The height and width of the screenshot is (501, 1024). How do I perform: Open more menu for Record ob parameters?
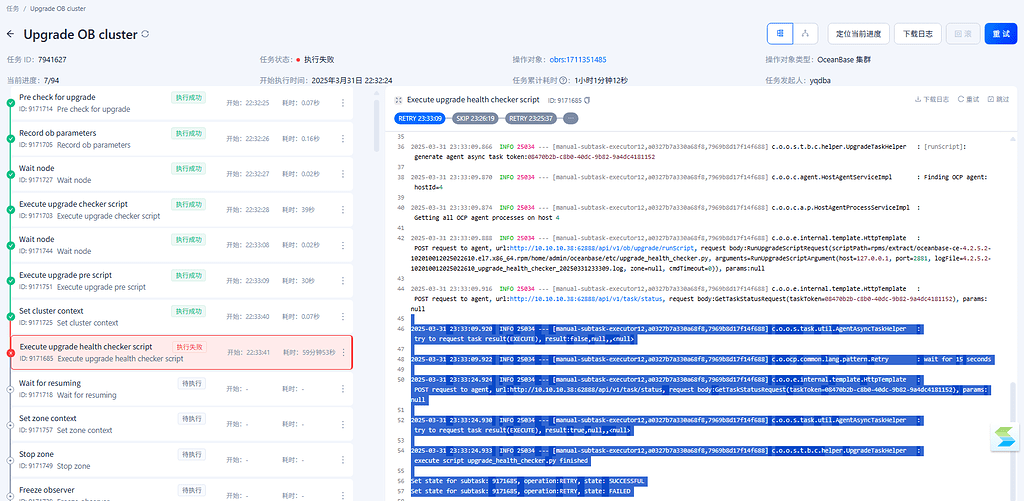click(343, 138)
